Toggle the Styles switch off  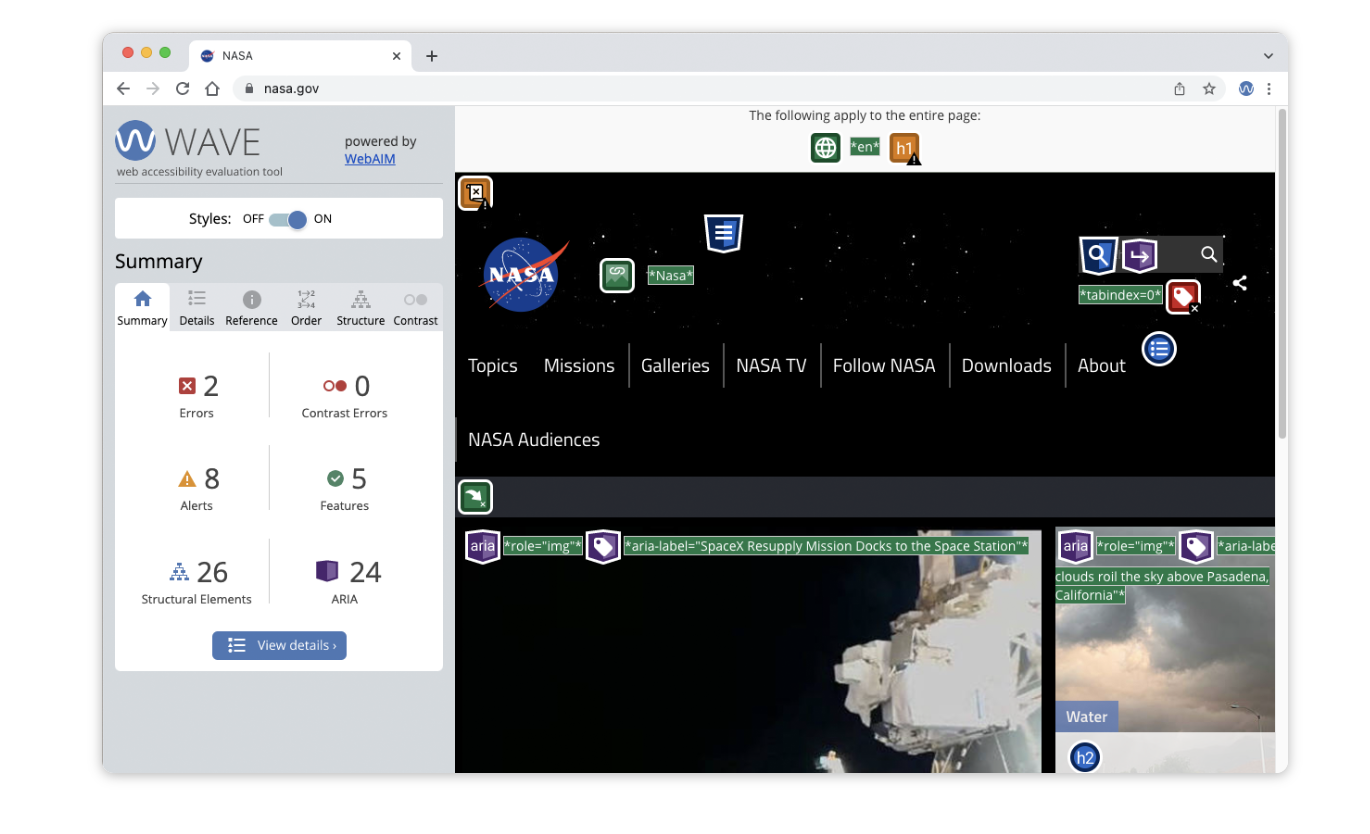click(x=288, y=219)
